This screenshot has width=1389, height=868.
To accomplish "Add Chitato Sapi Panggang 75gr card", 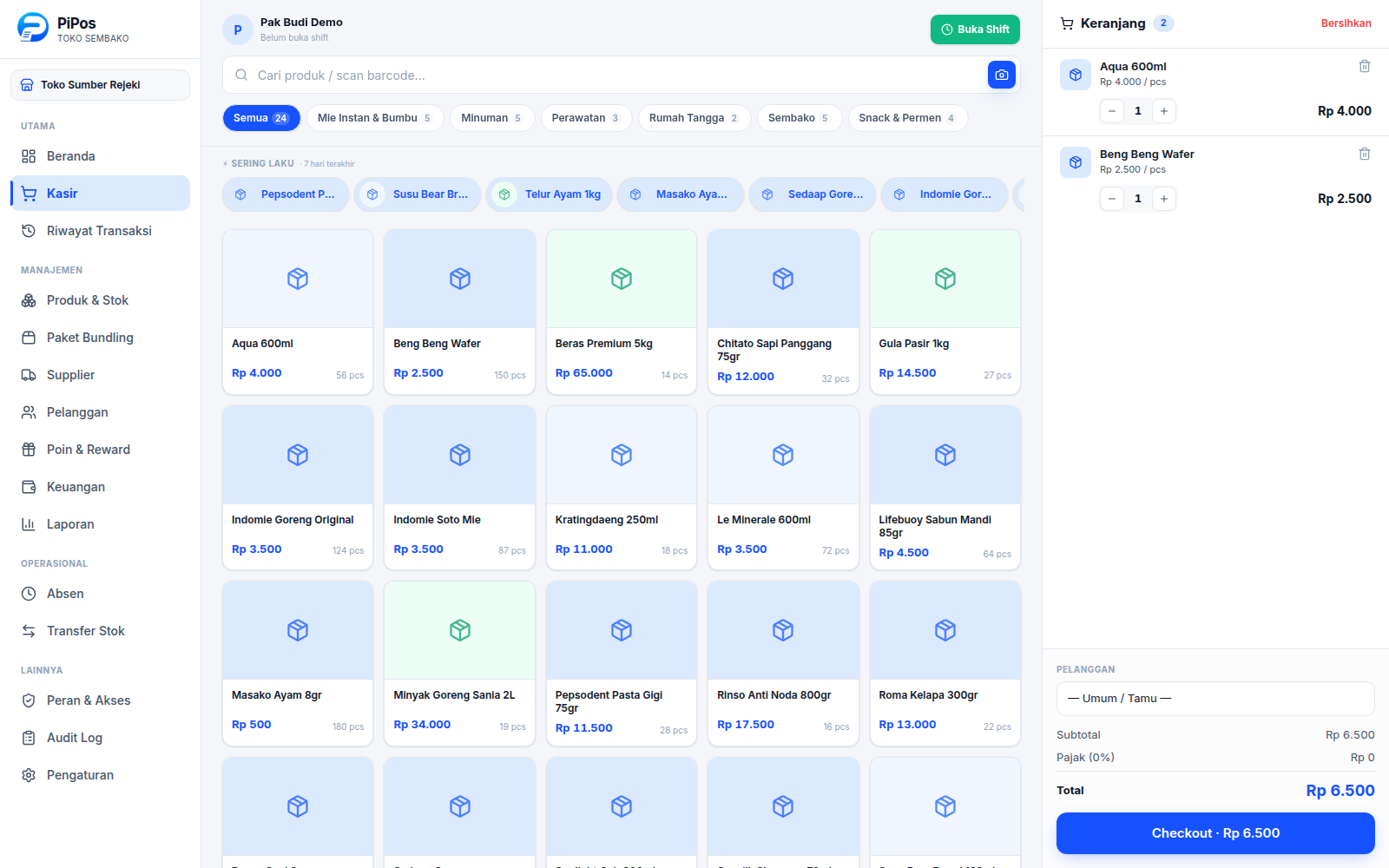I will [783, 312].
